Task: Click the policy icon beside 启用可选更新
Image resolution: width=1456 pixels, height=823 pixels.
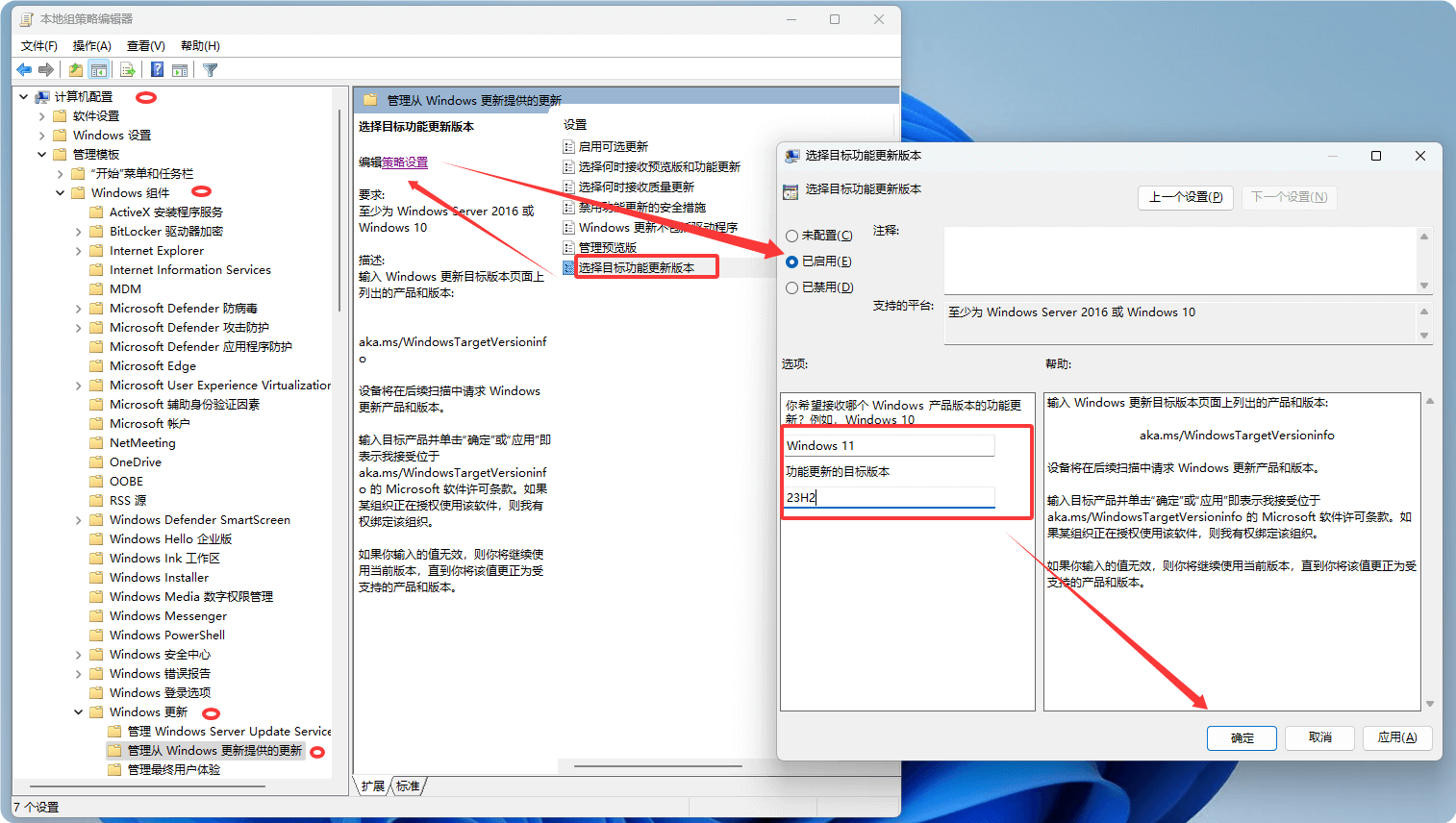Action: [568, 146]
